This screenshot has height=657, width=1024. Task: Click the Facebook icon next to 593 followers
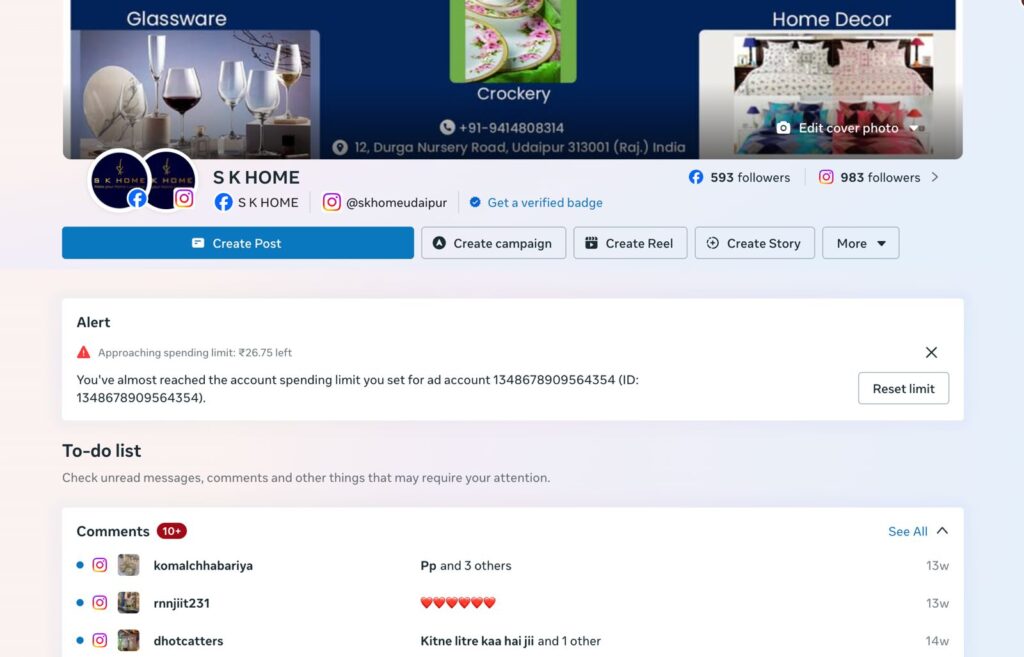coord(696,177)
